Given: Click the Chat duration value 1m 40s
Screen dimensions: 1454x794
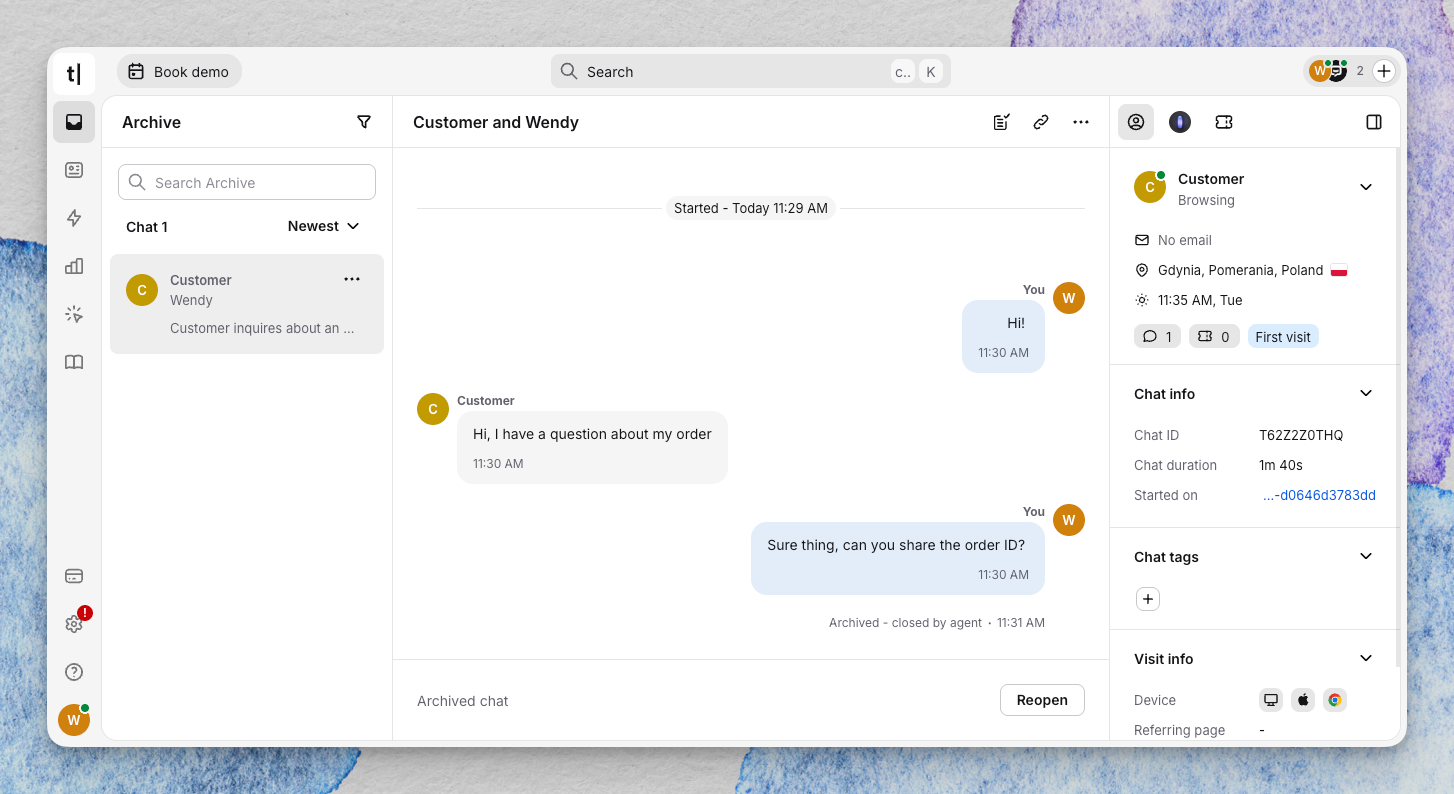Looking at the screenshot, I should [x=1281, y=465].
